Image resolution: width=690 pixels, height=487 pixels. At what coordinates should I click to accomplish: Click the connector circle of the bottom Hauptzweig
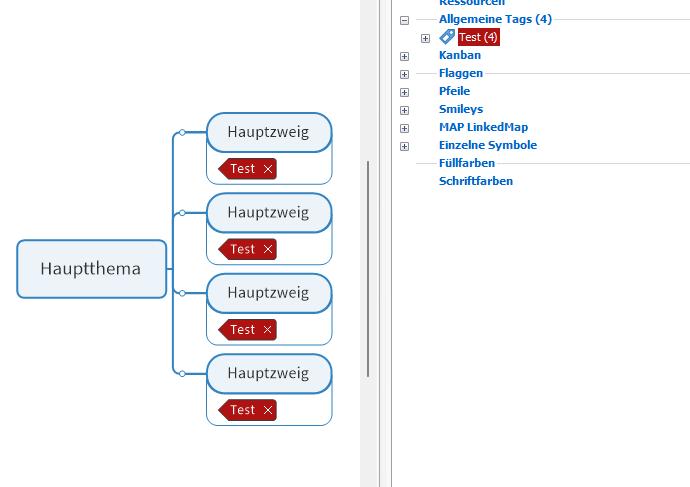pyautogui.click(x=182, y=373)
